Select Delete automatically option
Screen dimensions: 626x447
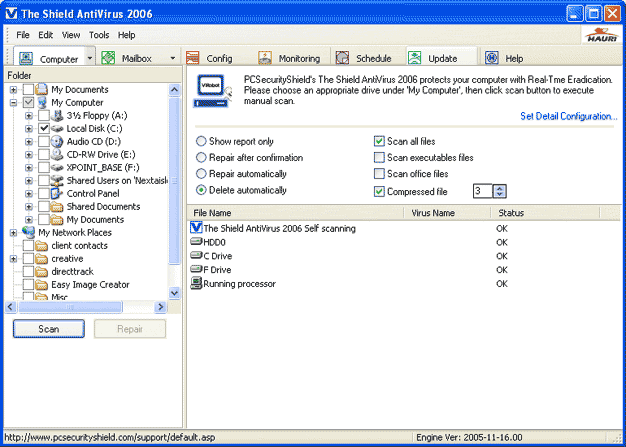pos(201,190)
